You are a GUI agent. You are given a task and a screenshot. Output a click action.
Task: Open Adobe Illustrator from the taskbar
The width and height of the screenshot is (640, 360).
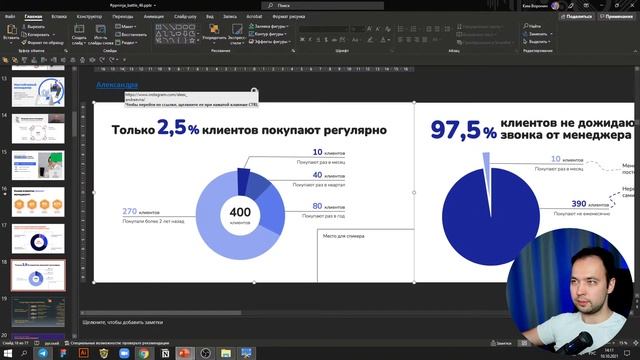click(83, 353)
